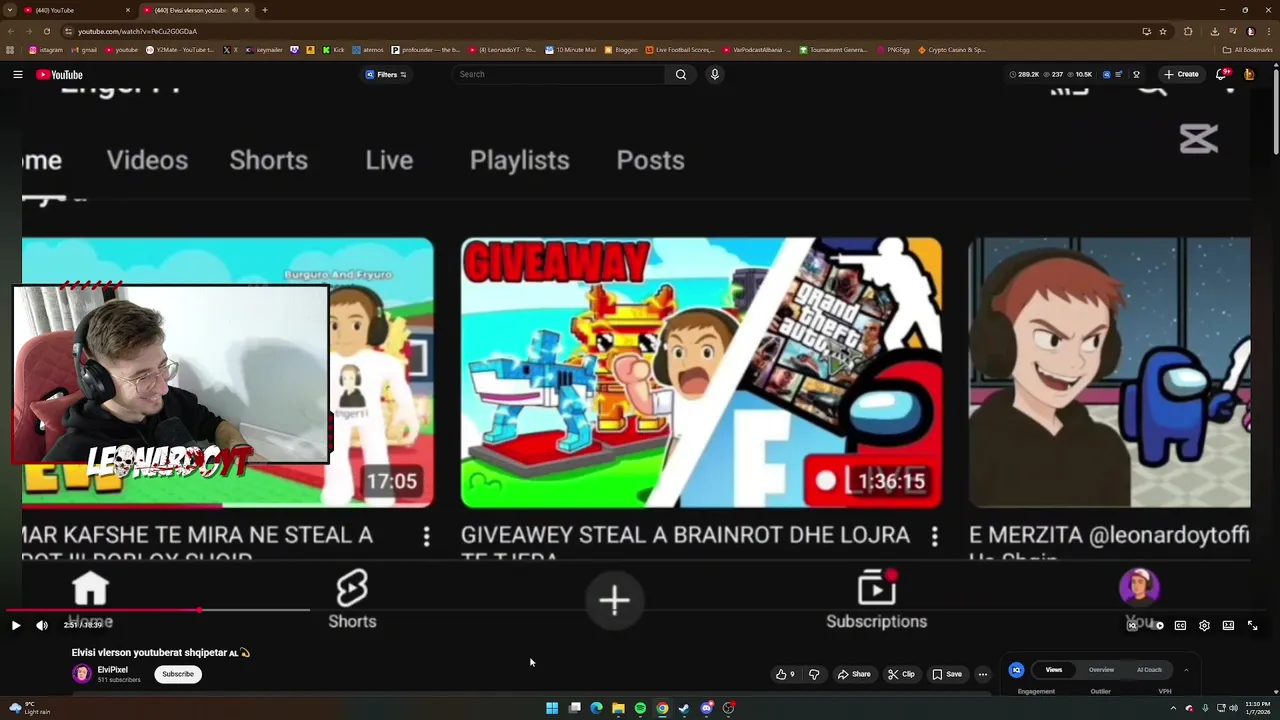This screenshot has width=1280, height=720.
Task: Switch to theater mode
Action: pyautogui.click(x=1228, y=625)
